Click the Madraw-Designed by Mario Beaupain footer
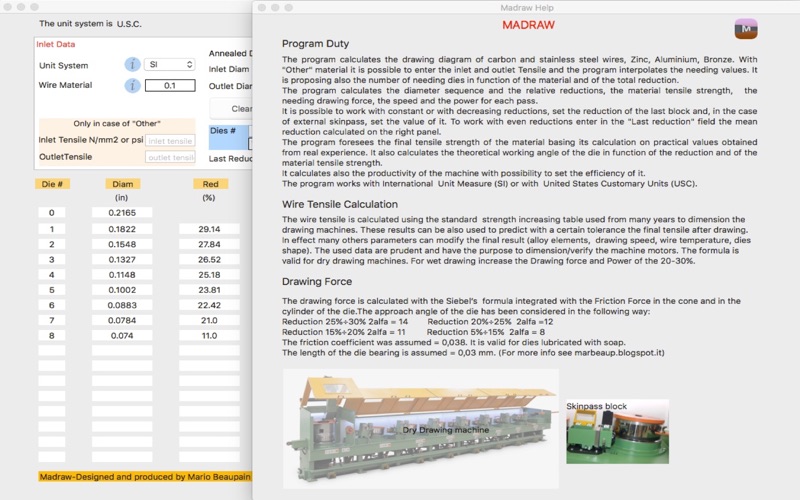This screenshot has width=800, height=500. [x=145, y=477]
